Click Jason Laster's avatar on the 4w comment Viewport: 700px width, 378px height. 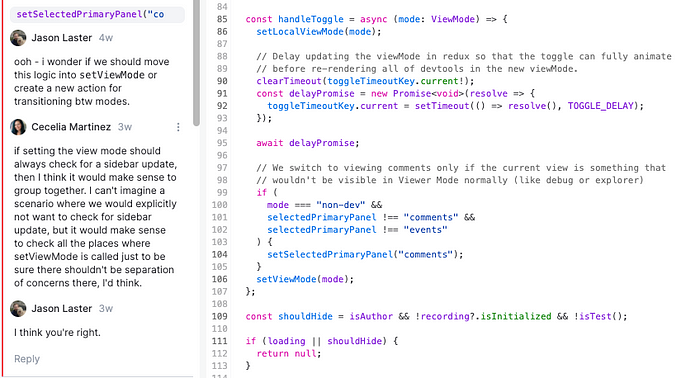18,38
